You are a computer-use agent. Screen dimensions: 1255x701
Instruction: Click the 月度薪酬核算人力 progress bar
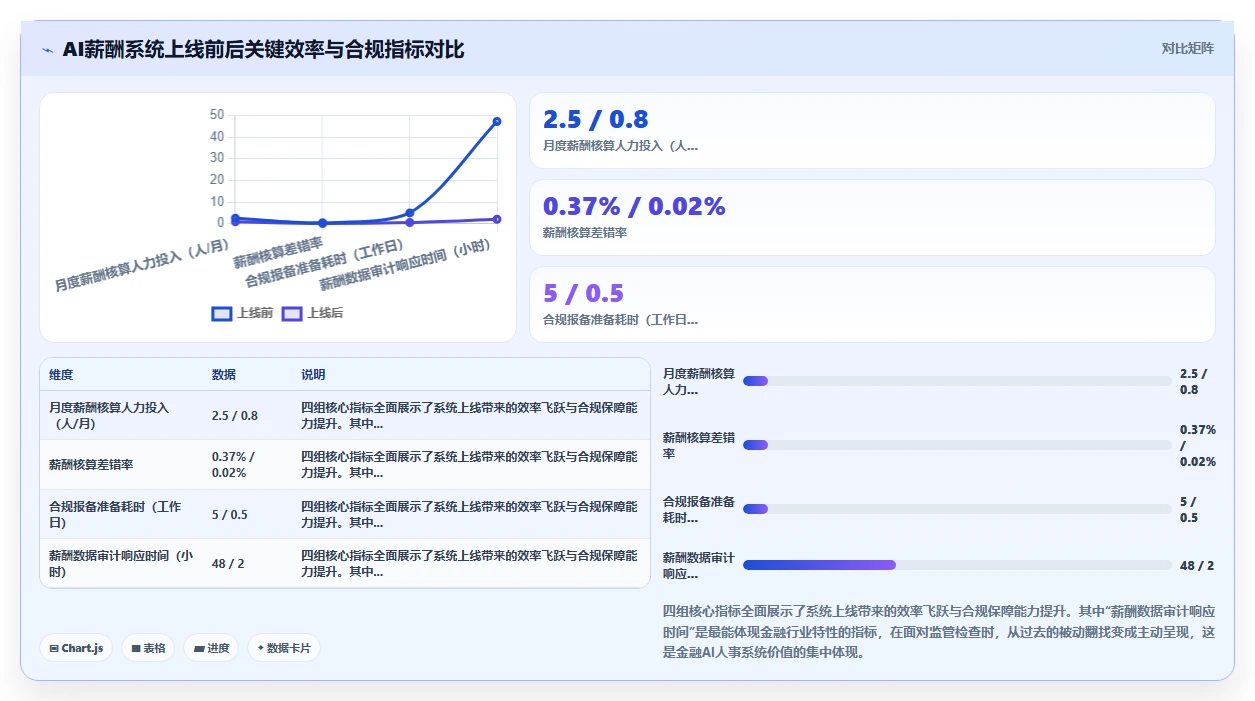pos(957,381)
